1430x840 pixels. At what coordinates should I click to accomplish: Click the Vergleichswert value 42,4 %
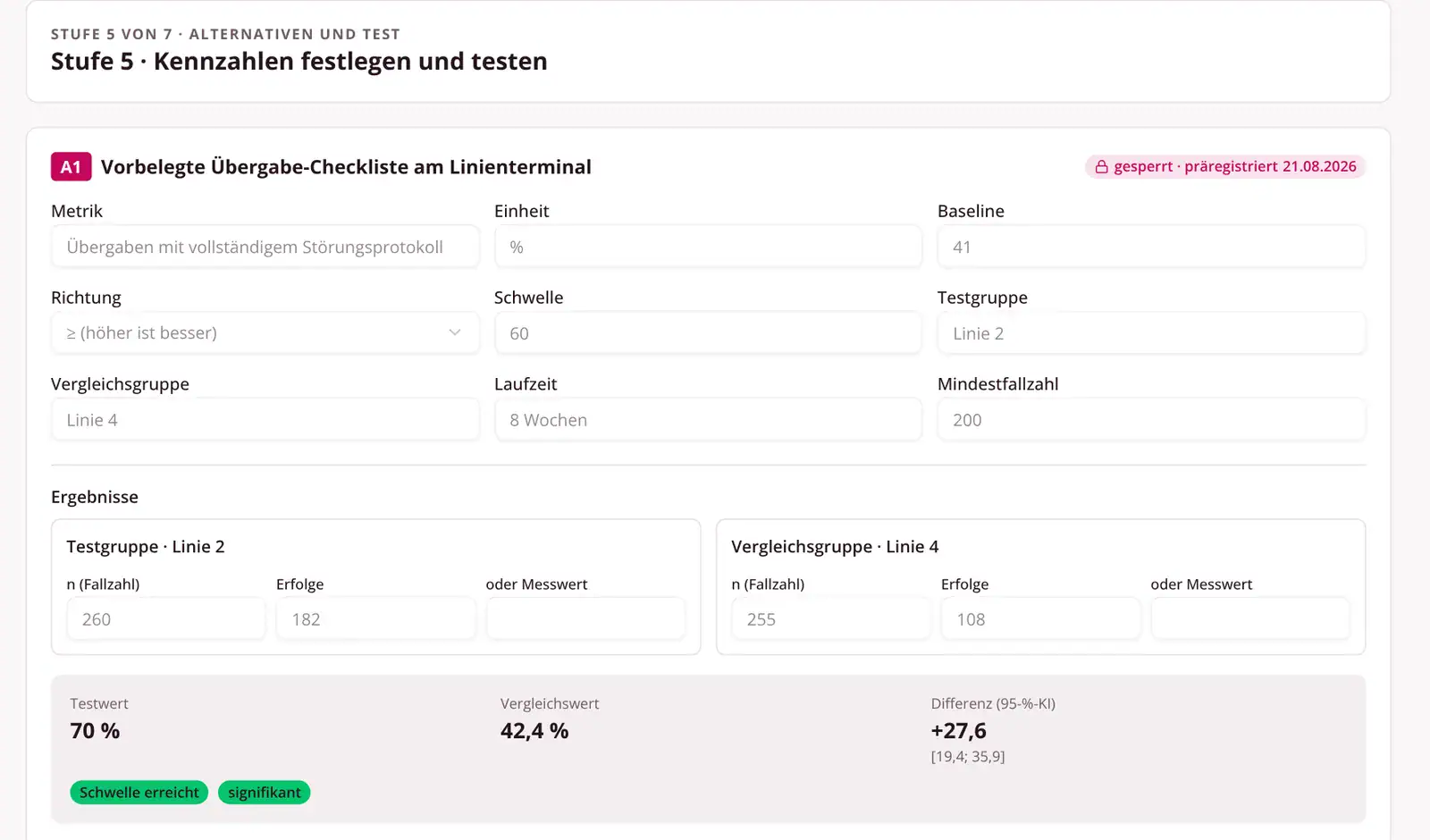point(534,731)
